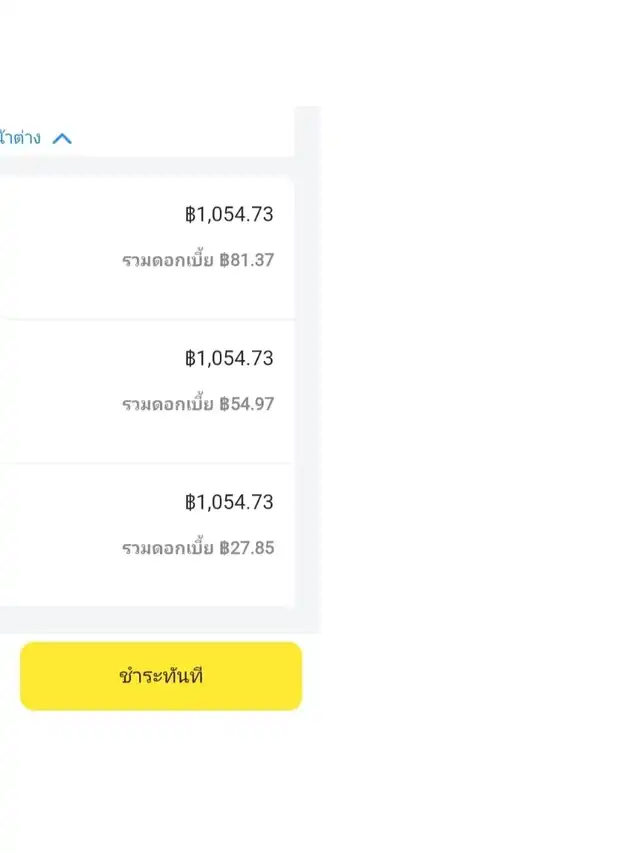The image size is (640, 853).
Task: Click the divider between second and third installments
Action: 147,463
